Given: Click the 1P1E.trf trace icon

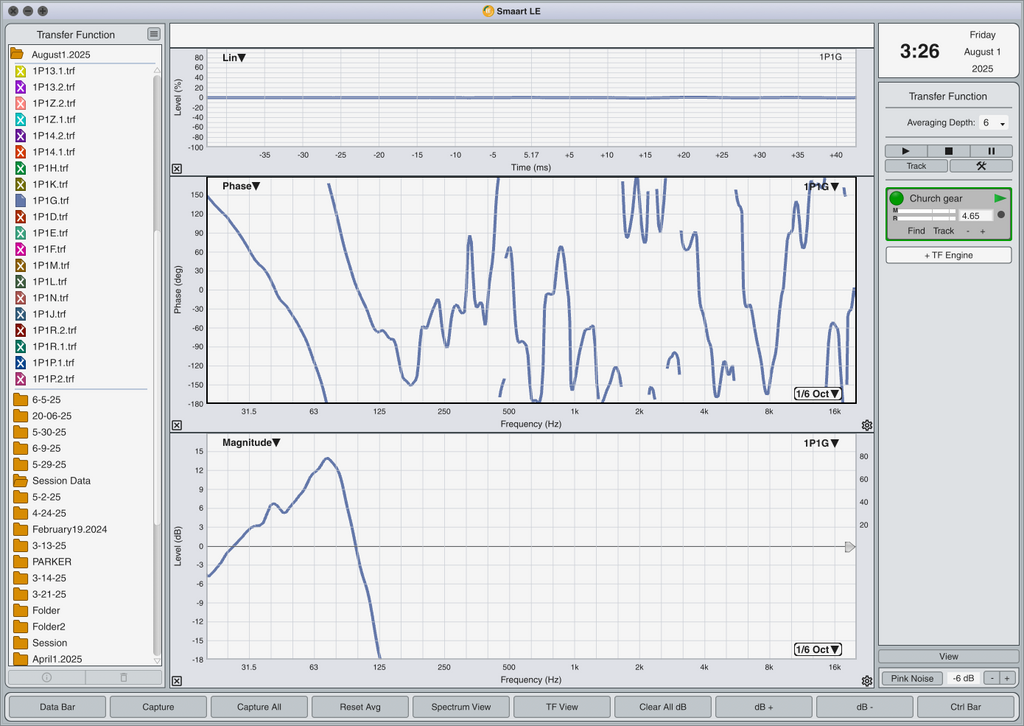Looking at the screenshot, I should 20,233.
